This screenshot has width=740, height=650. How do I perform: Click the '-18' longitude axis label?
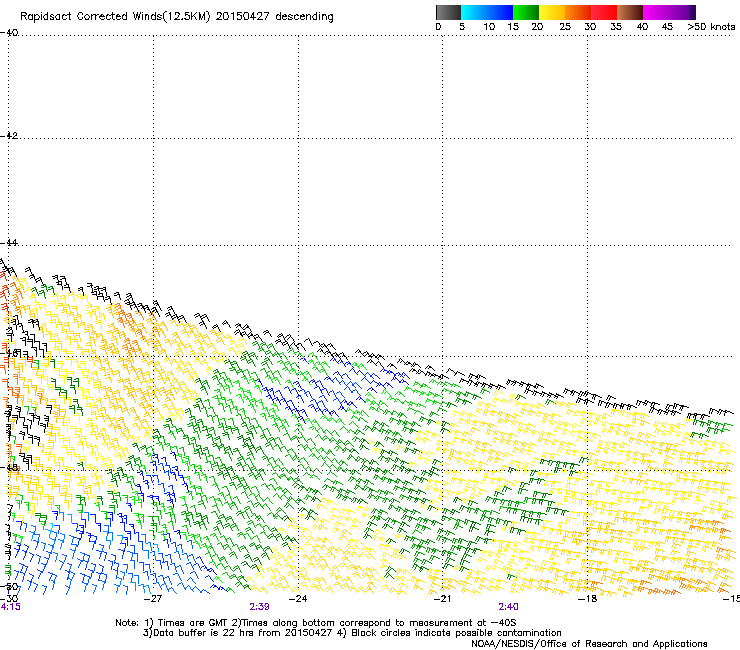coord(587,599)
